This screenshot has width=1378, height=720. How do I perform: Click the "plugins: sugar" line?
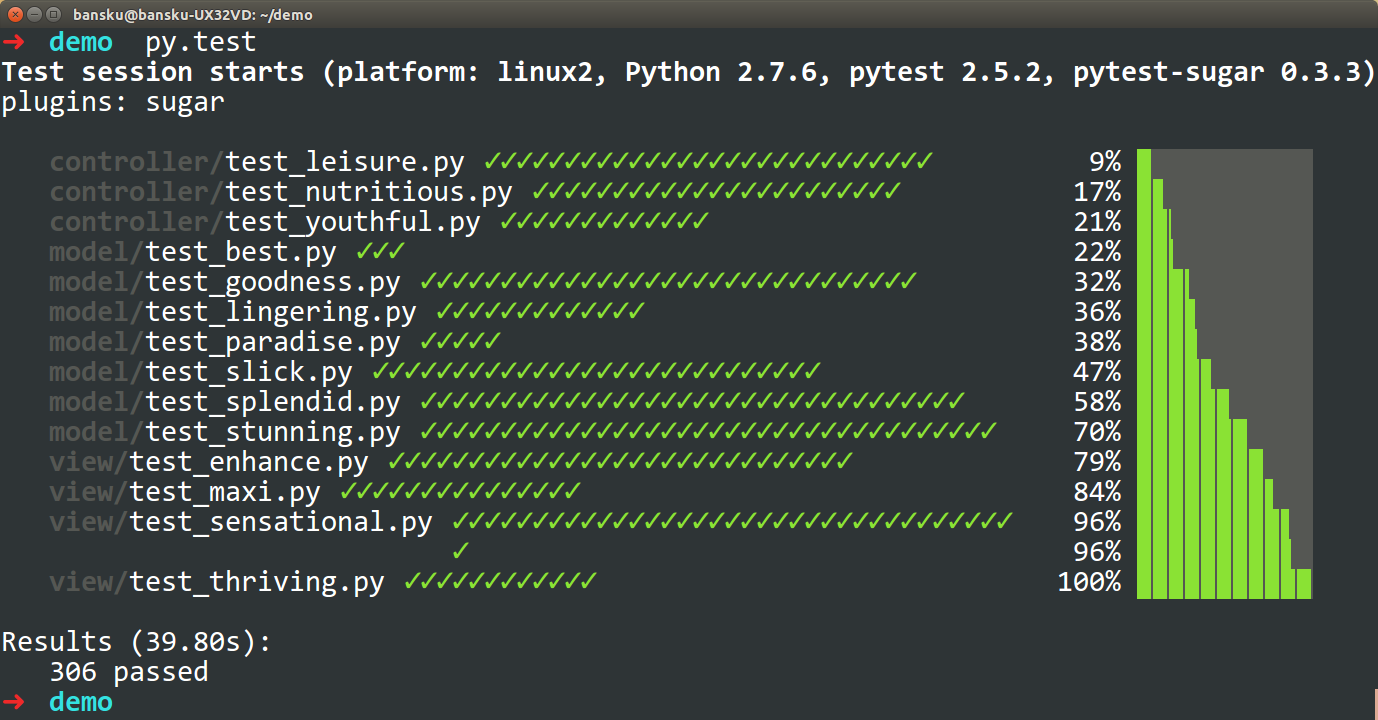tap(112, 102)
